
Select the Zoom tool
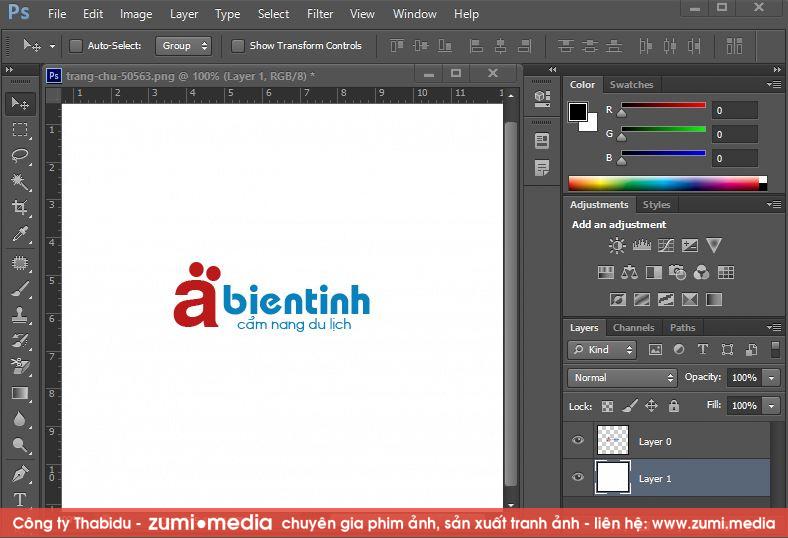[x=20, y=446]
